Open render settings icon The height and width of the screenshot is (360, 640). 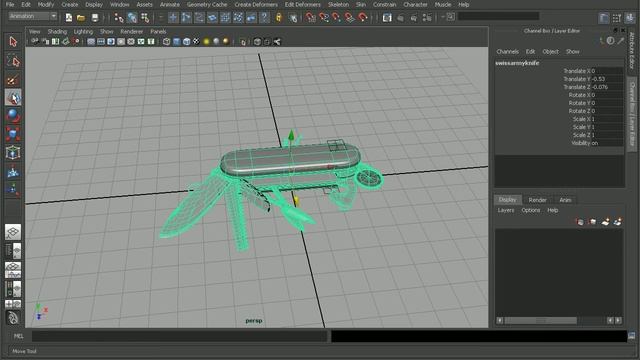tap(427, 18)
